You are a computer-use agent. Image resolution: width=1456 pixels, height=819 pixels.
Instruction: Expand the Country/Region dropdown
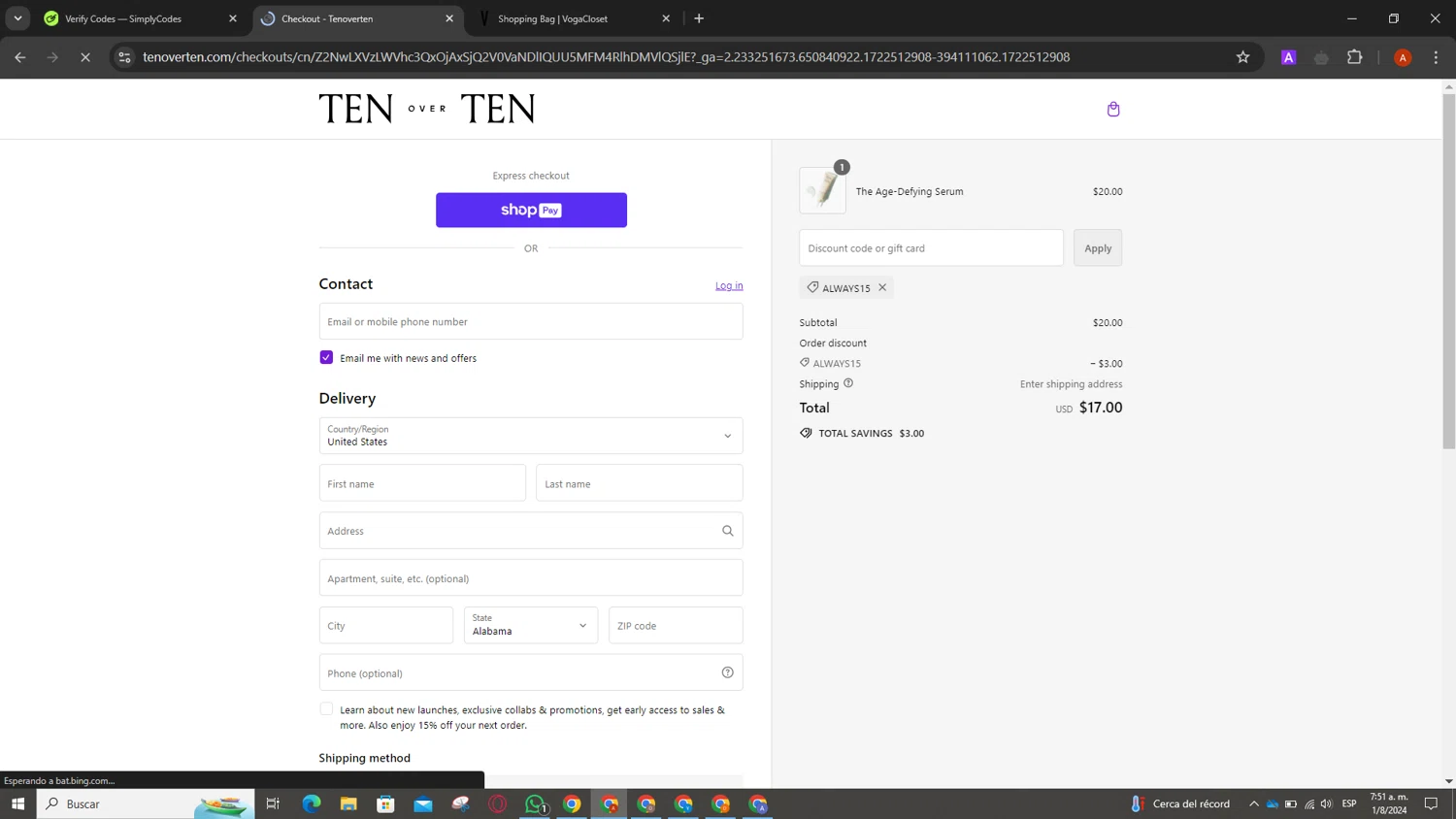point(531,436)
